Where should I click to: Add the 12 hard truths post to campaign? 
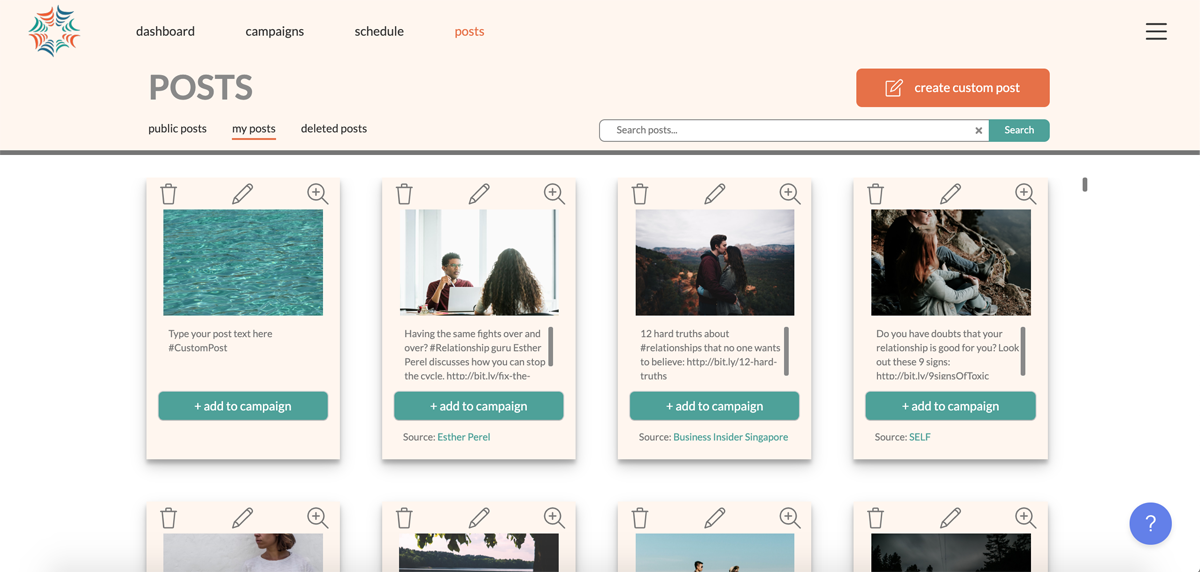click(714, 406)
